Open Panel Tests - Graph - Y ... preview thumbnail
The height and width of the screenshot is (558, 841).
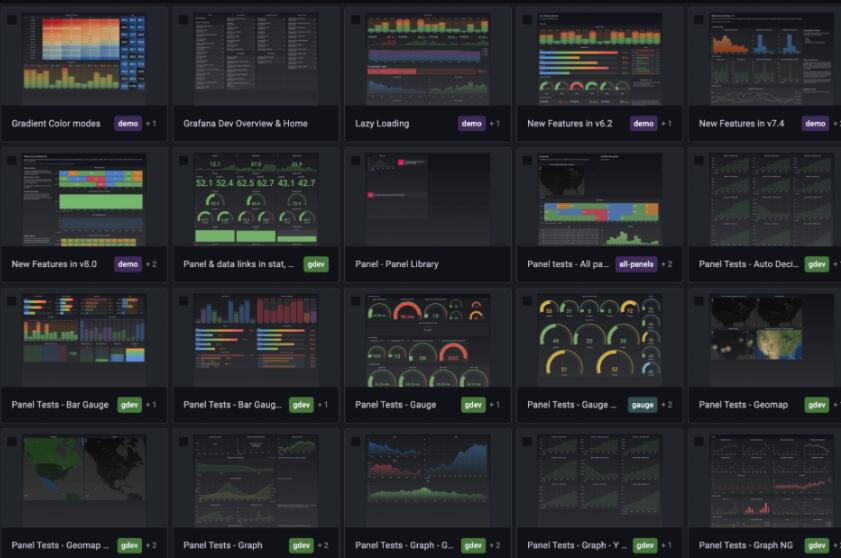point(600,481)
